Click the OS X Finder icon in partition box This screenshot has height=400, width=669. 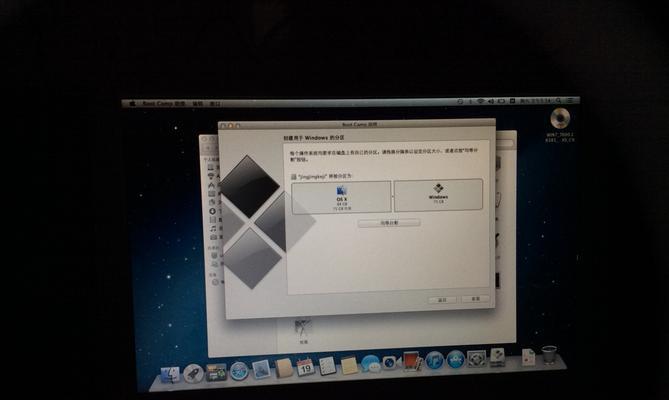click(342, 191)
